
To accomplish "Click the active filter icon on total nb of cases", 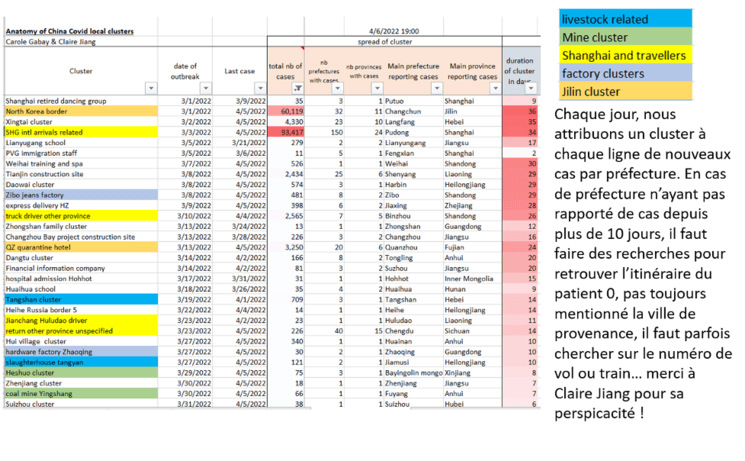I will coord(299,89).
